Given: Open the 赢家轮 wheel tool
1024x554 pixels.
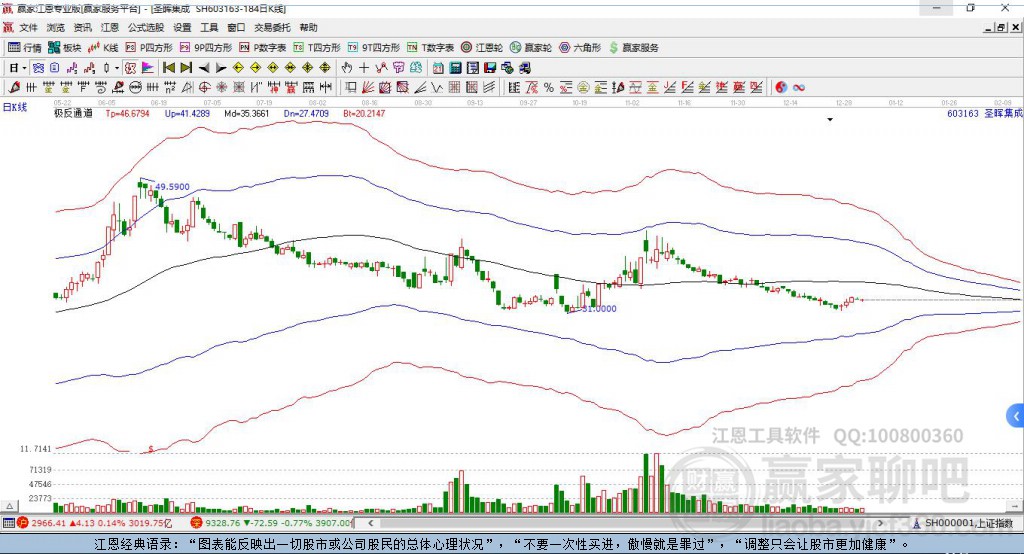Looking at the screenshot, I should click(x=531, y=48).
